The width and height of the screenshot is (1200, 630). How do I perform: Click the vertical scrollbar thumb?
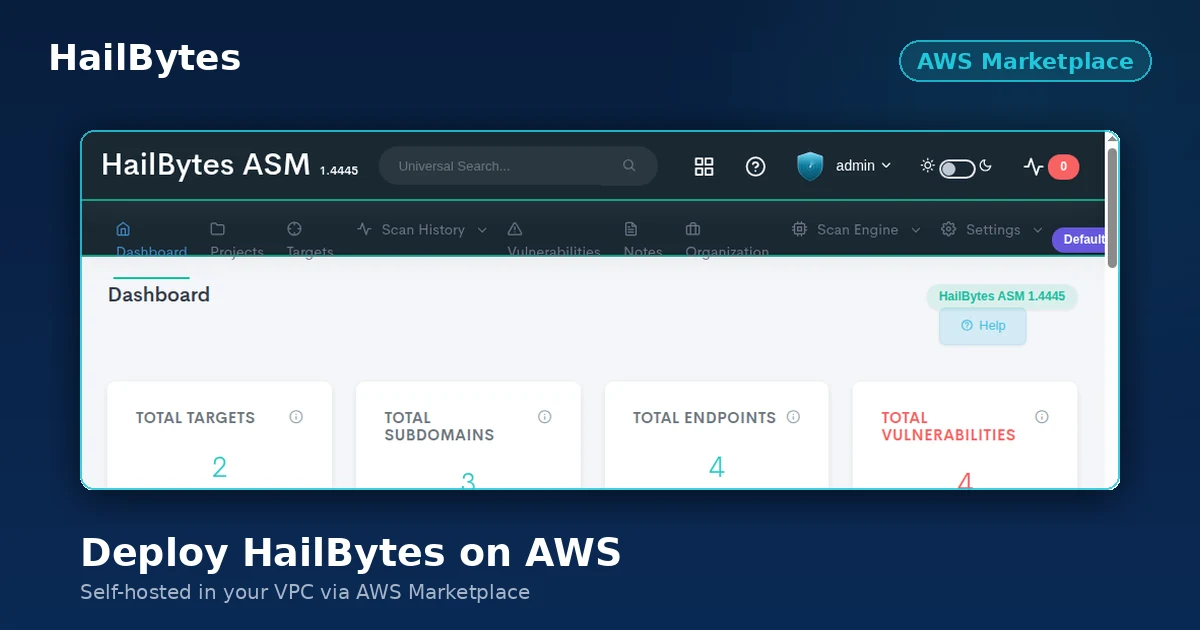point(1112,207)
